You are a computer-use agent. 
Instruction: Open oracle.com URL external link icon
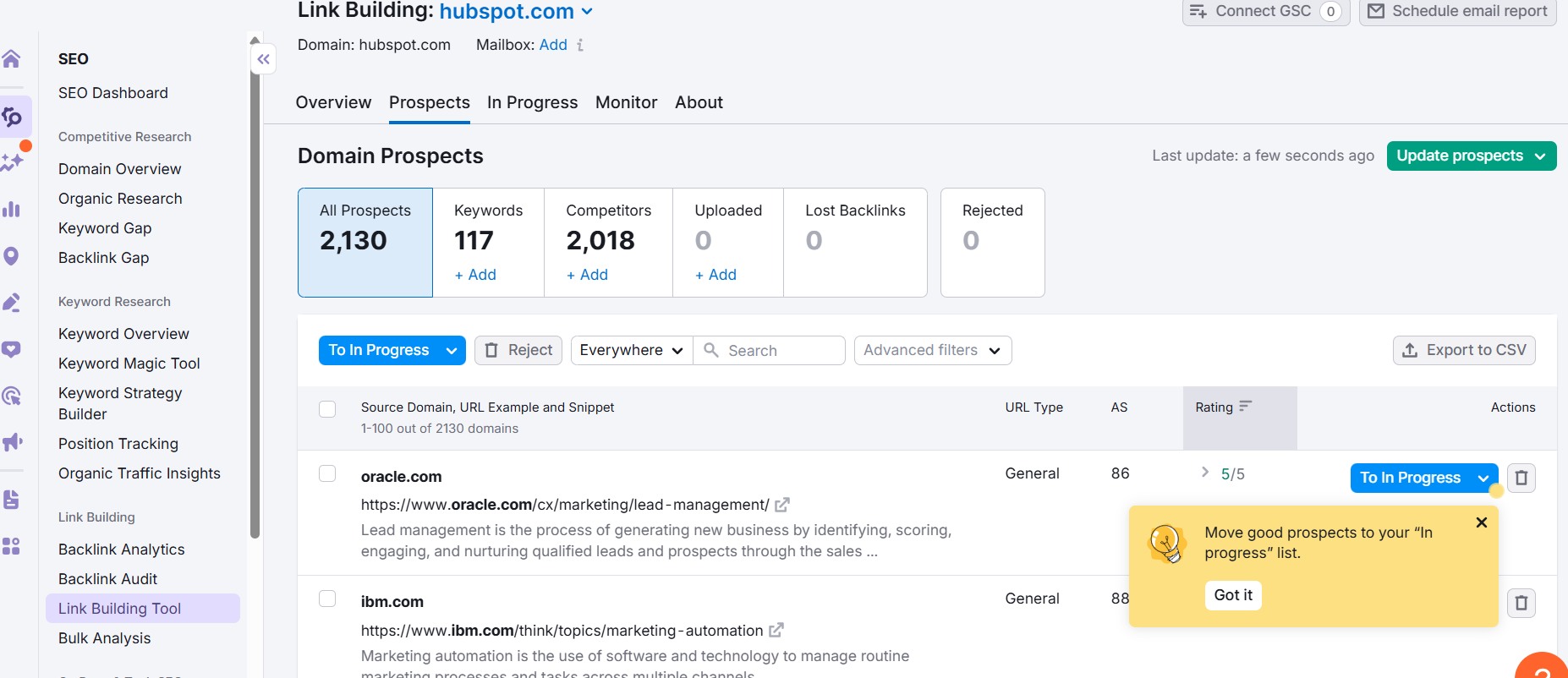point(782,505)
